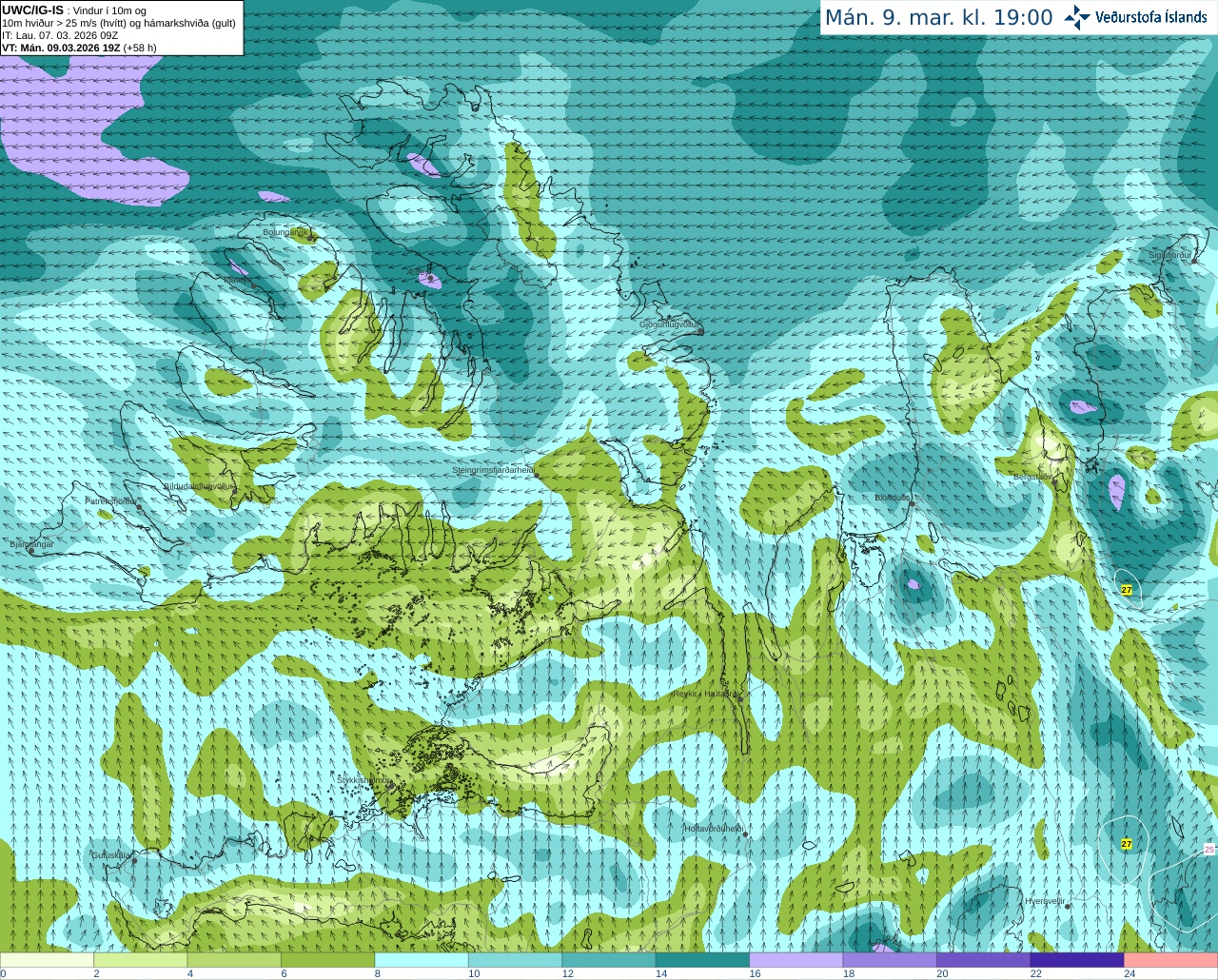This screenshot has width=1218, height=980.
Task: Click the legend scale value 0
Action: [x=4, y=973]
